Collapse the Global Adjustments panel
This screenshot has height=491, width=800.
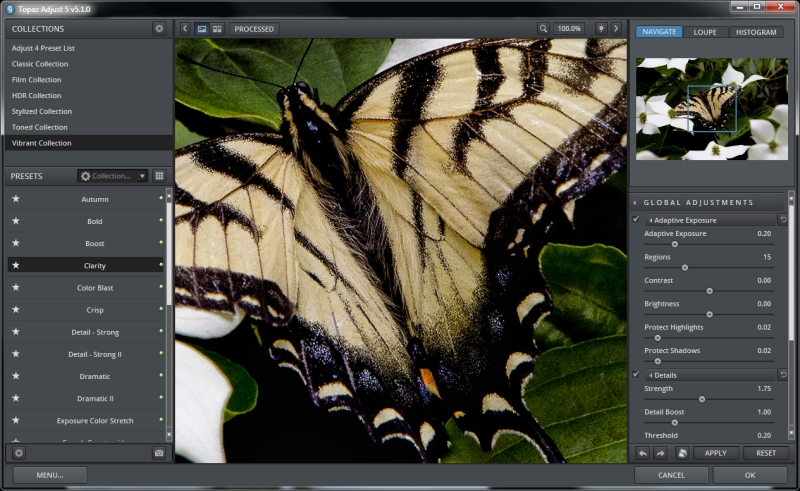[x=636, y=202]
